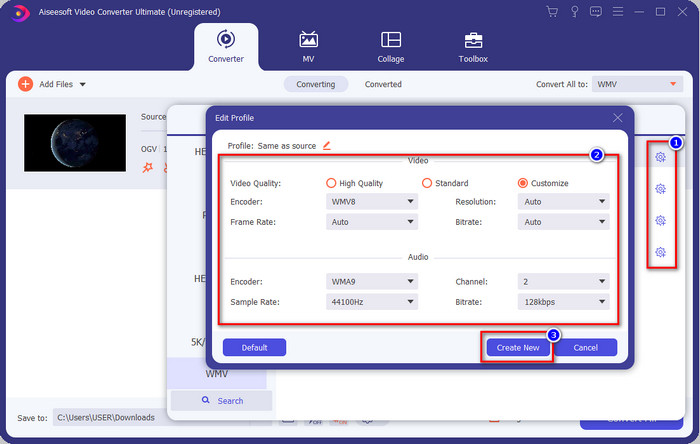
Task: Click the register key icon
Action: (x=575, y=12)
